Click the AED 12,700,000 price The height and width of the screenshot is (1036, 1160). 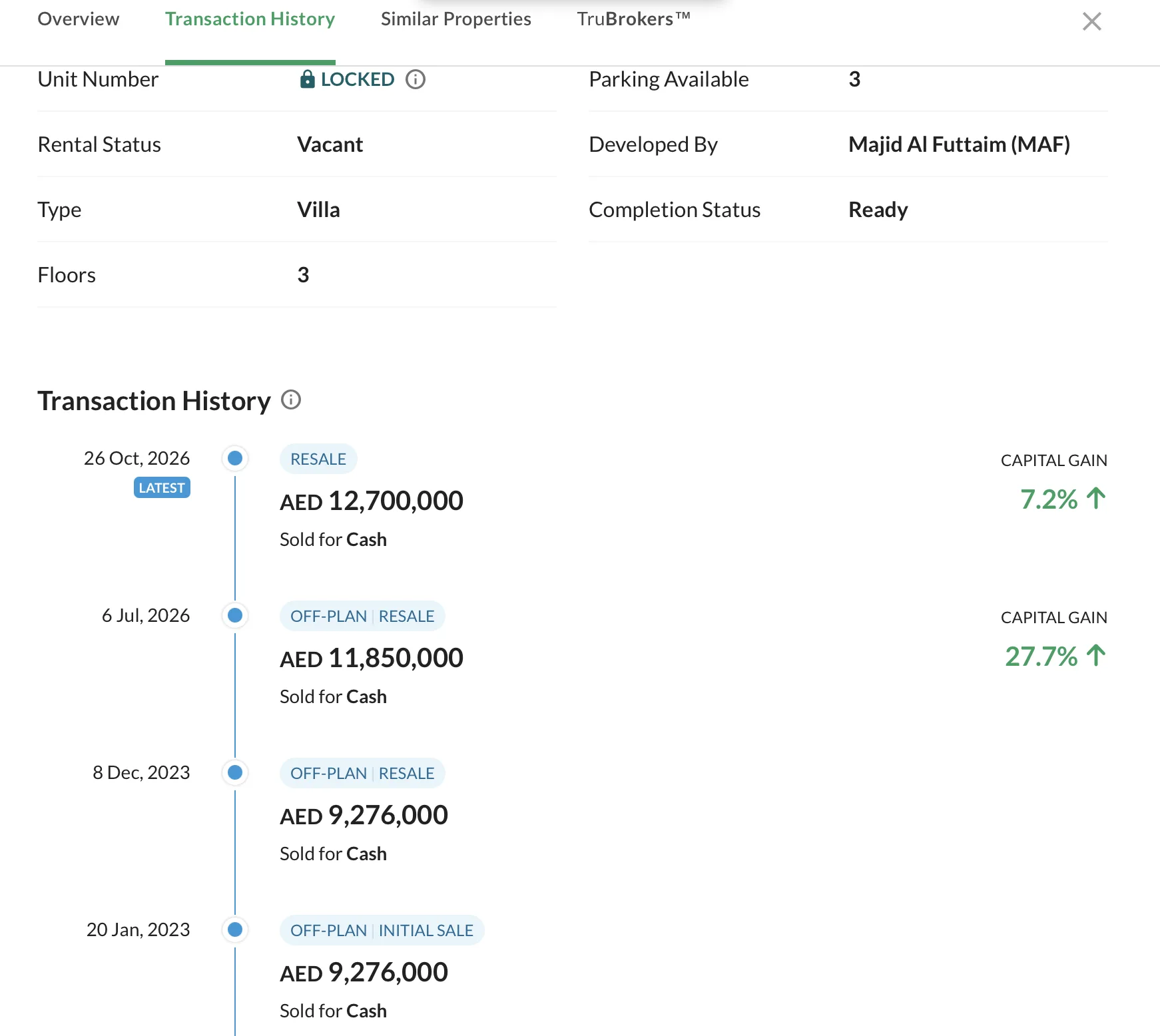pyautogui.click(x=372, y=501)
